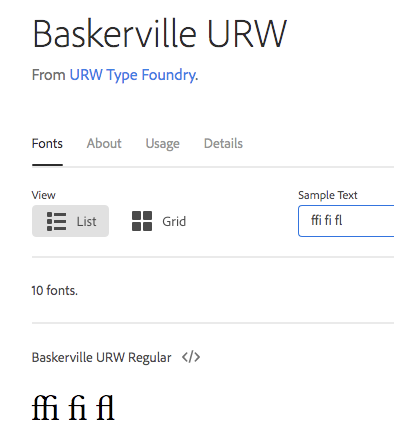Click the Baskerville URW page heading

click(x=159, y=34)
